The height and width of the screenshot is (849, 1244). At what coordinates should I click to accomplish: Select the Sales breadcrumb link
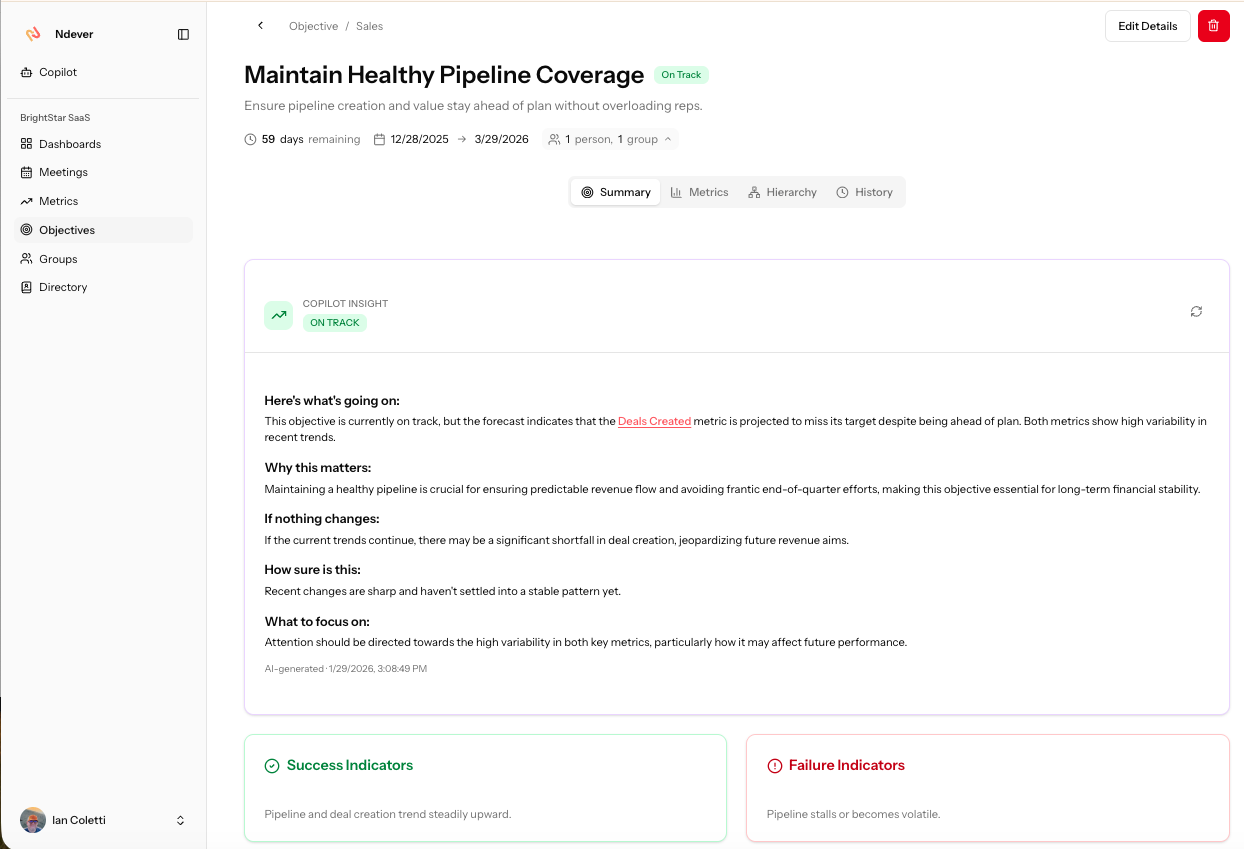point(369,26)
